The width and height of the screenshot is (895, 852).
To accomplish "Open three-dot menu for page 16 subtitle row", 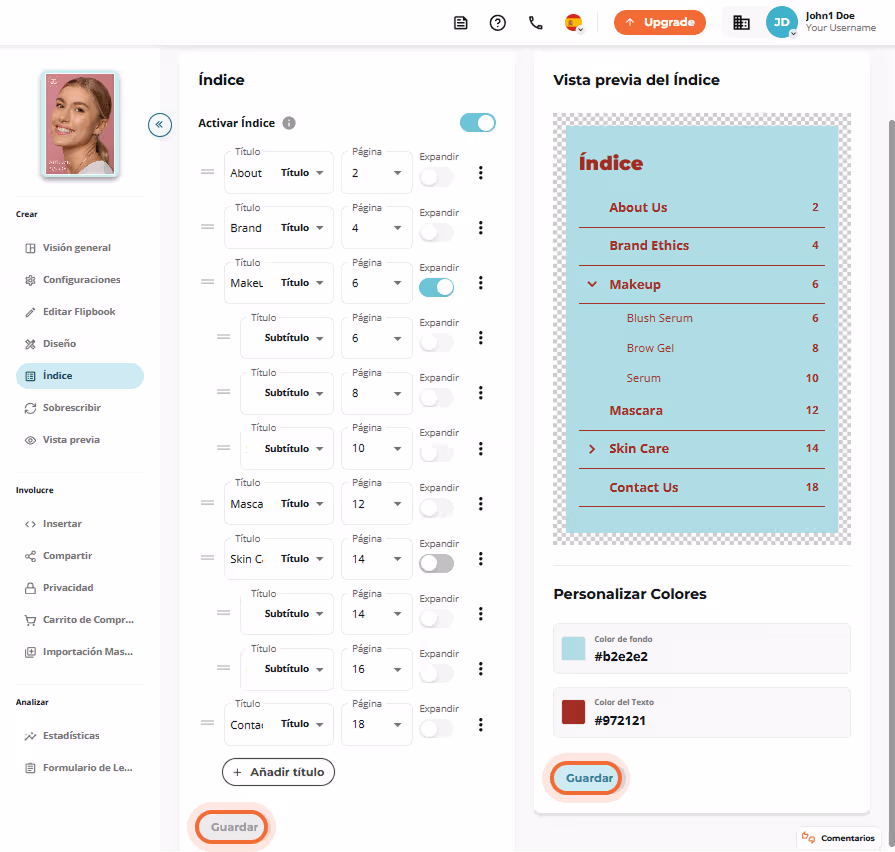I will tap(481, 668).
